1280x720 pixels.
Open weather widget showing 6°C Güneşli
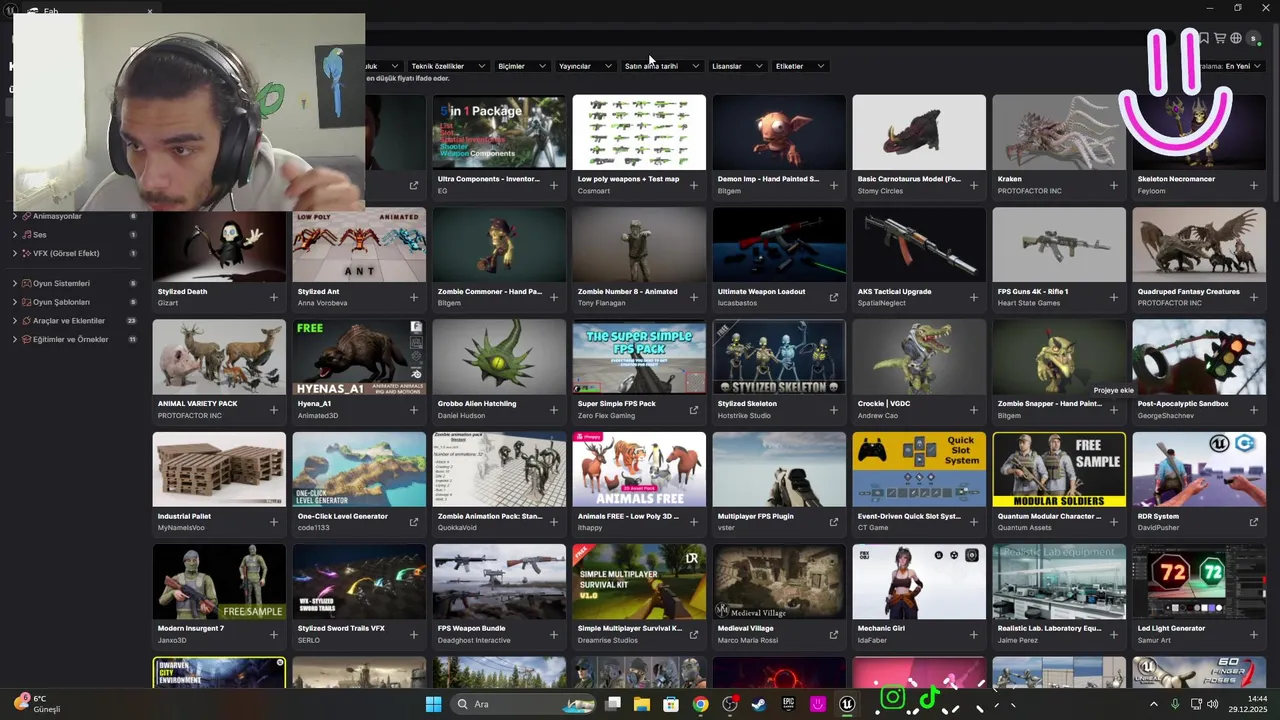coord(38,704)
